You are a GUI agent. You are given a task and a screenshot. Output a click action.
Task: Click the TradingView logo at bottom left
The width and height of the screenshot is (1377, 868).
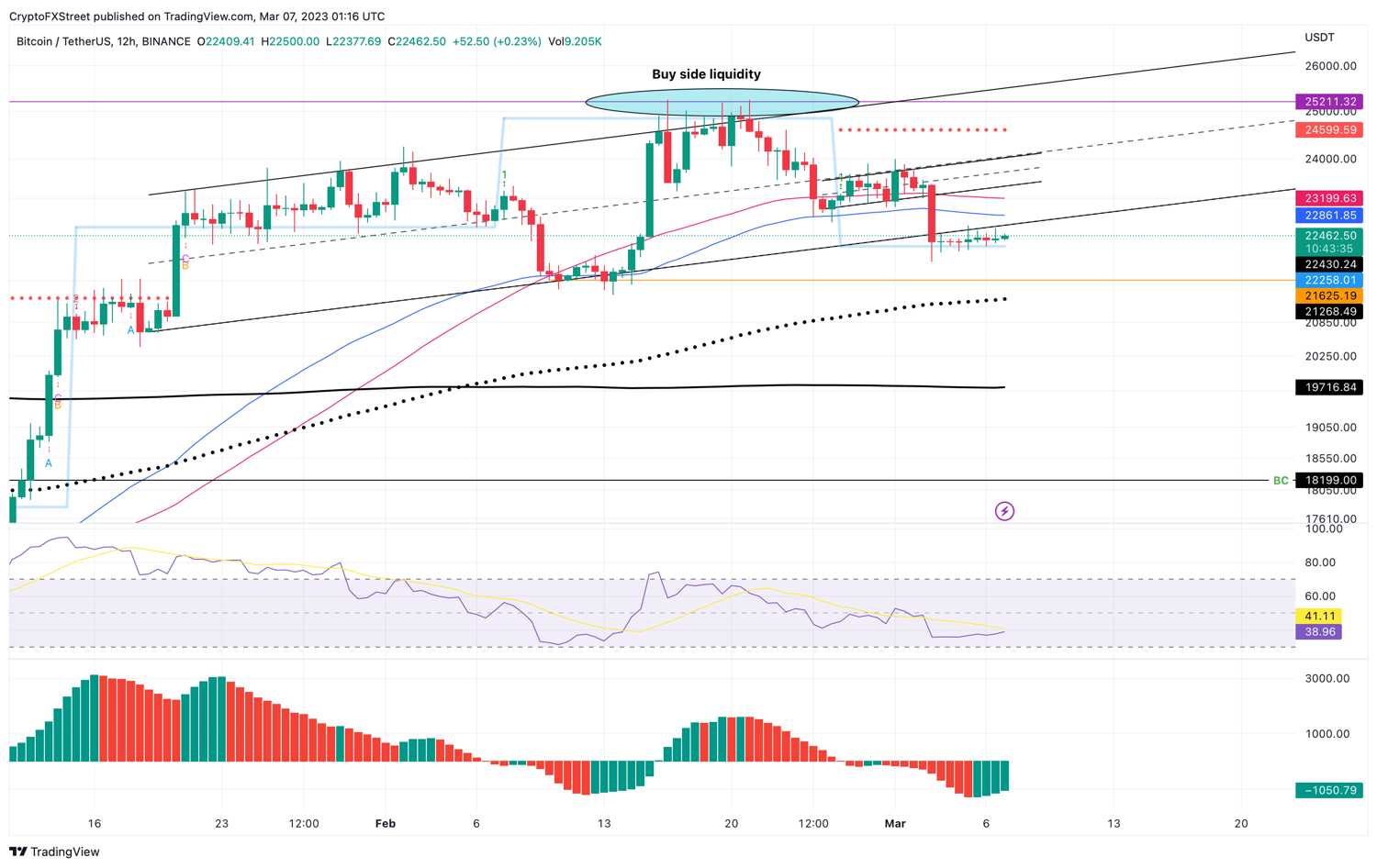pyautogui.click(x=54, y=851)
